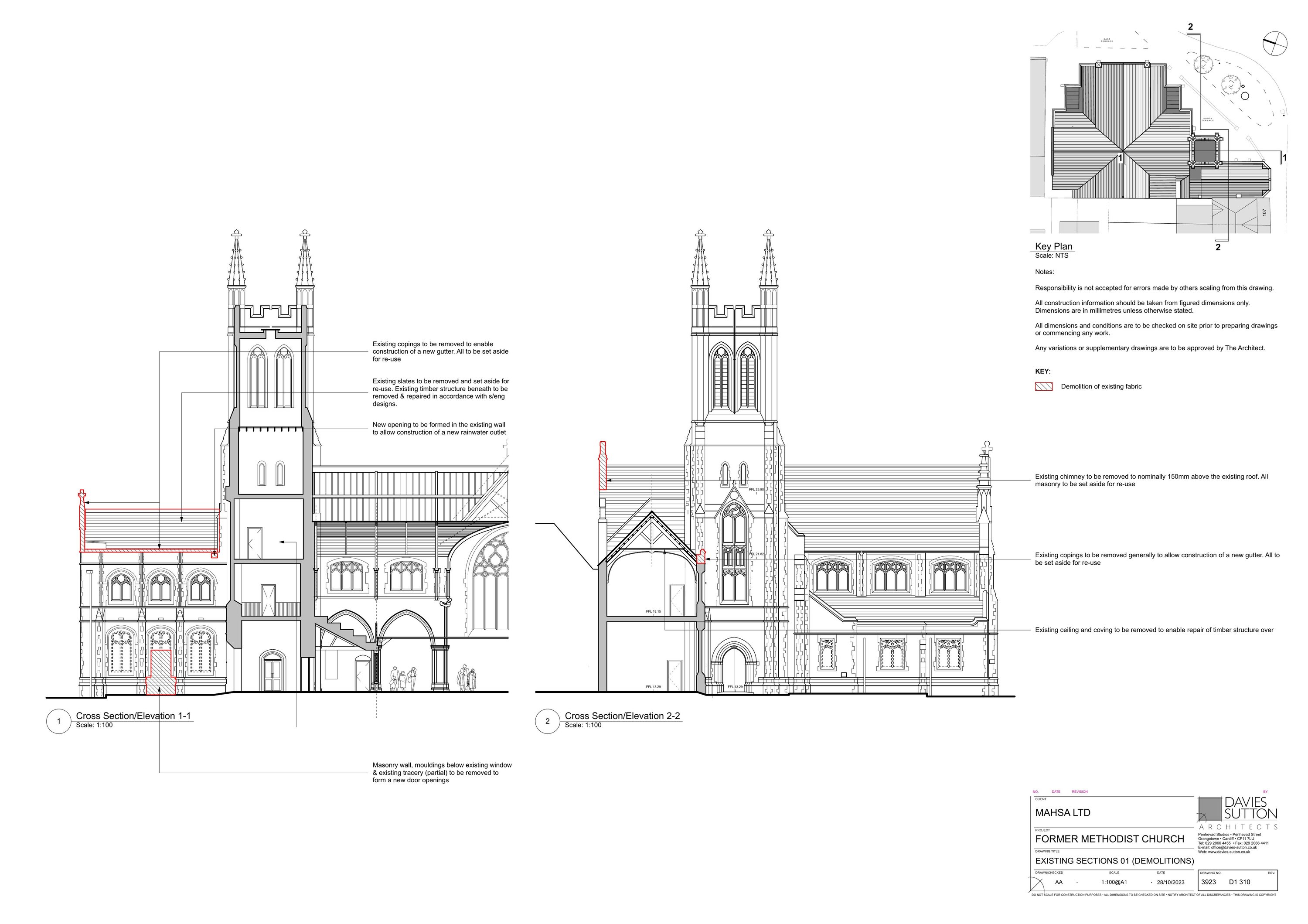
Task: Click the red hatched door opening area
Action: 161,672
